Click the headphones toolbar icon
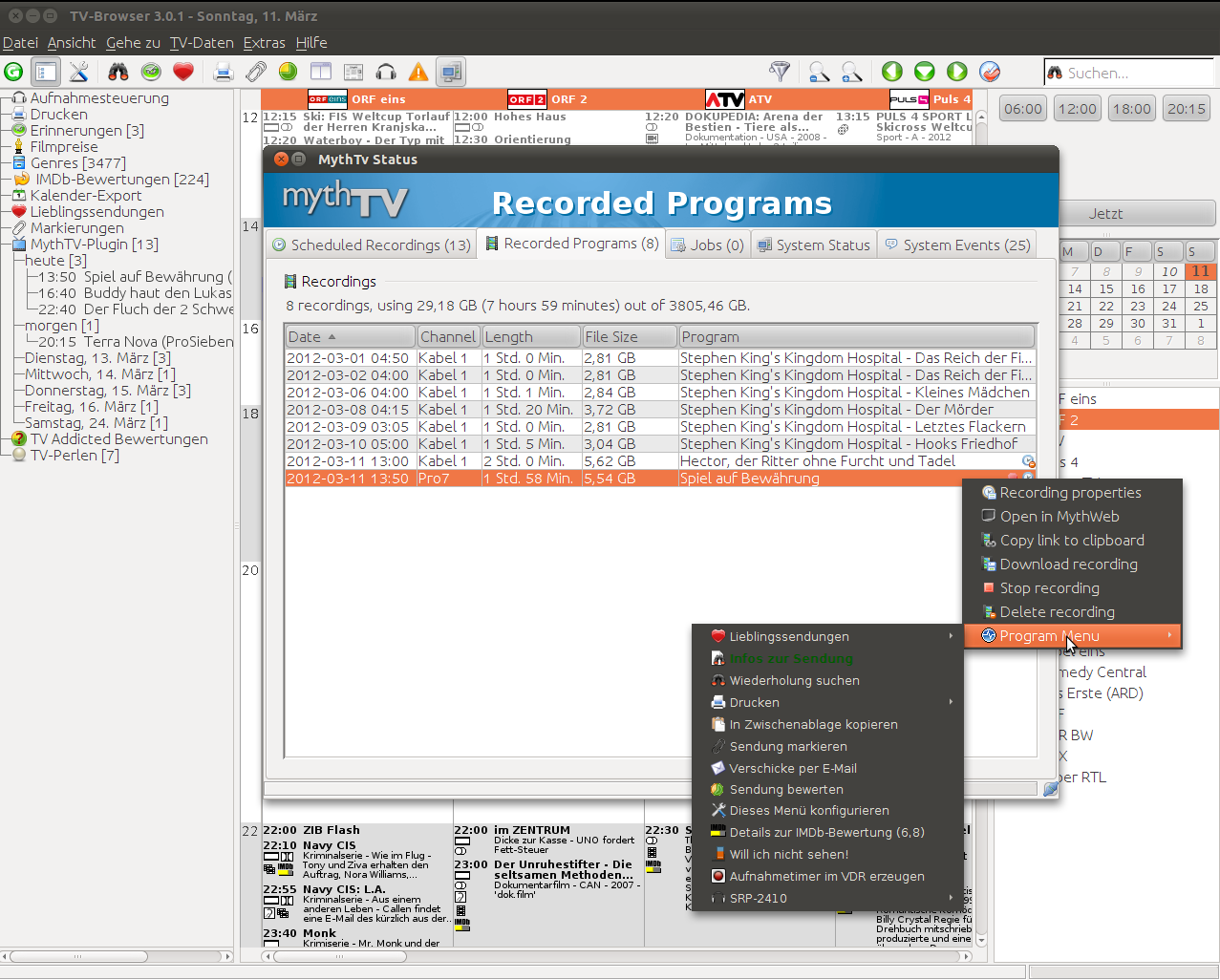This screenshot has width=1220, height=980. tap(386, 72)
